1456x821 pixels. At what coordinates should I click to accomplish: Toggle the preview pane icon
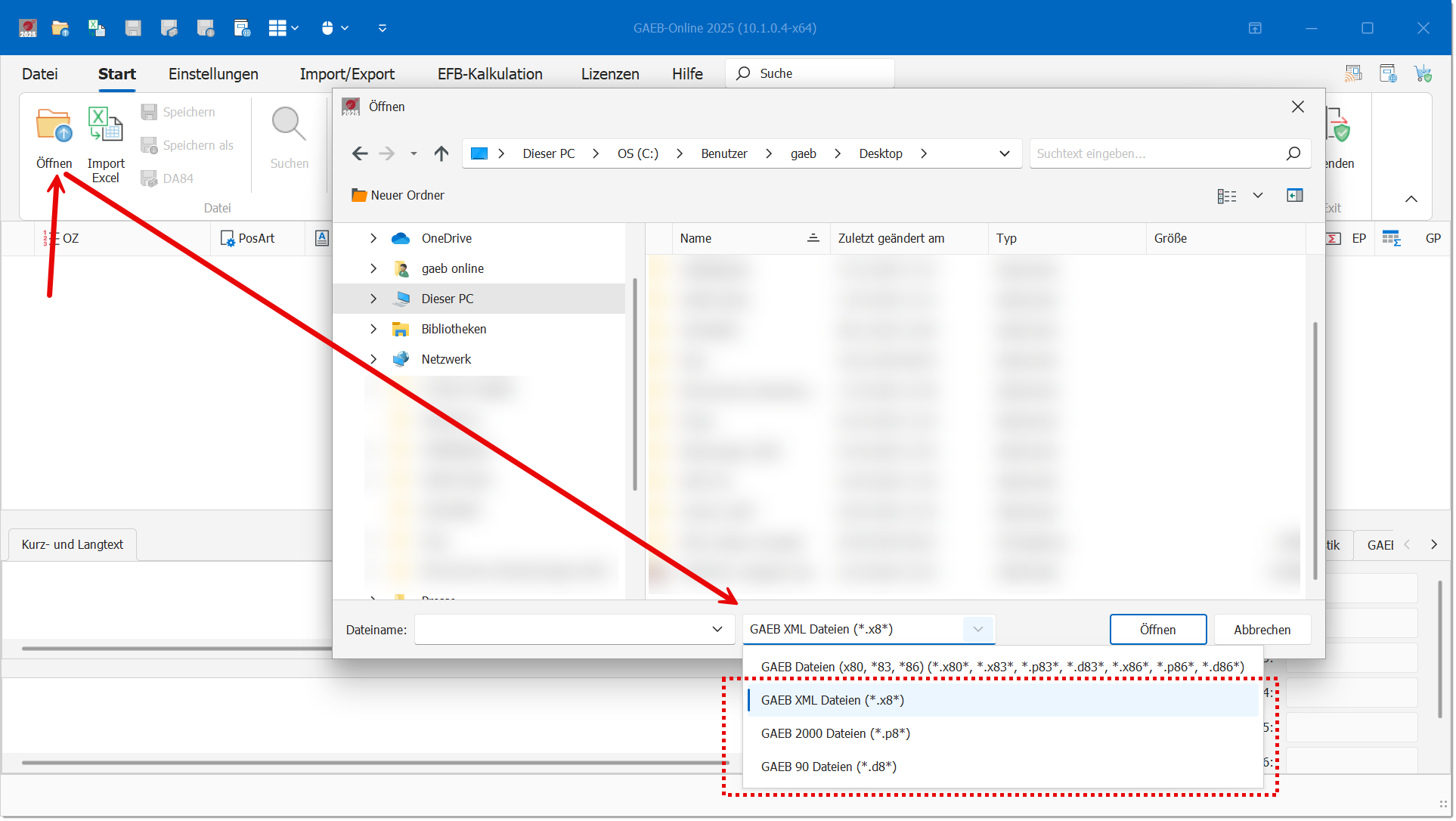pos(1294,195)
